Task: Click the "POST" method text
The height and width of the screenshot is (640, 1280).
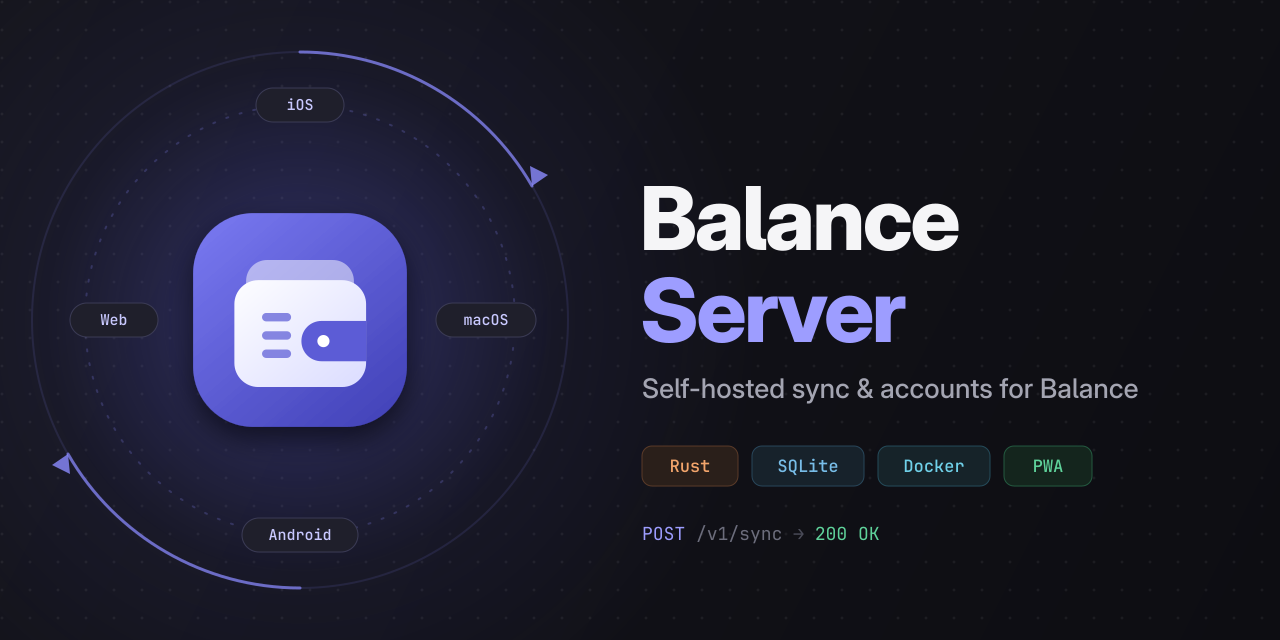Action: pos(664,534)
